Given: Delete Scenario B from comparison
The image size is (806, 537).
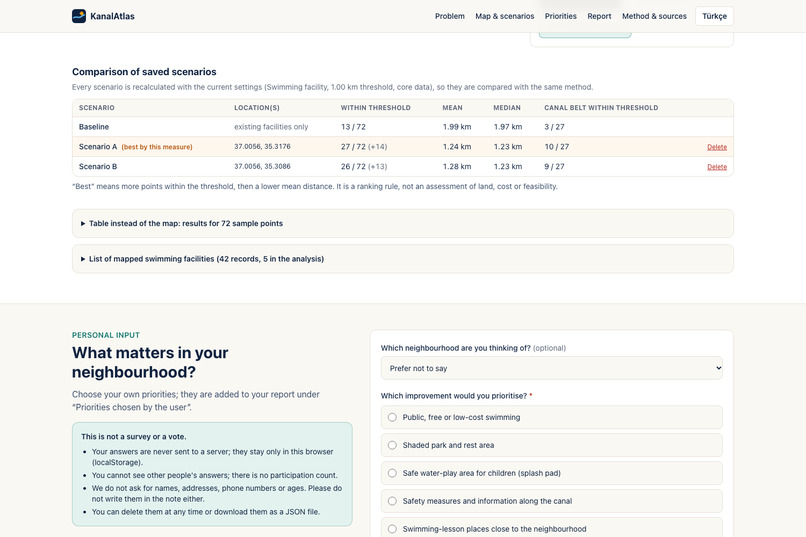Looking at the screenshot, I should coord(717,167).
